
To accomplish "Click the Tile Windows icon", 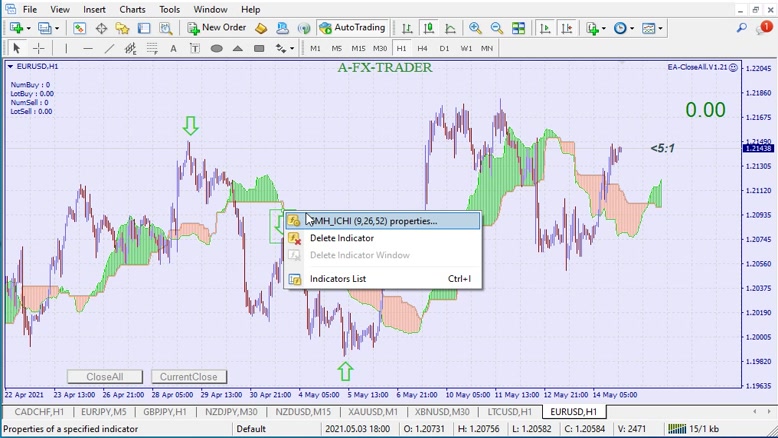I will [519, 28].
